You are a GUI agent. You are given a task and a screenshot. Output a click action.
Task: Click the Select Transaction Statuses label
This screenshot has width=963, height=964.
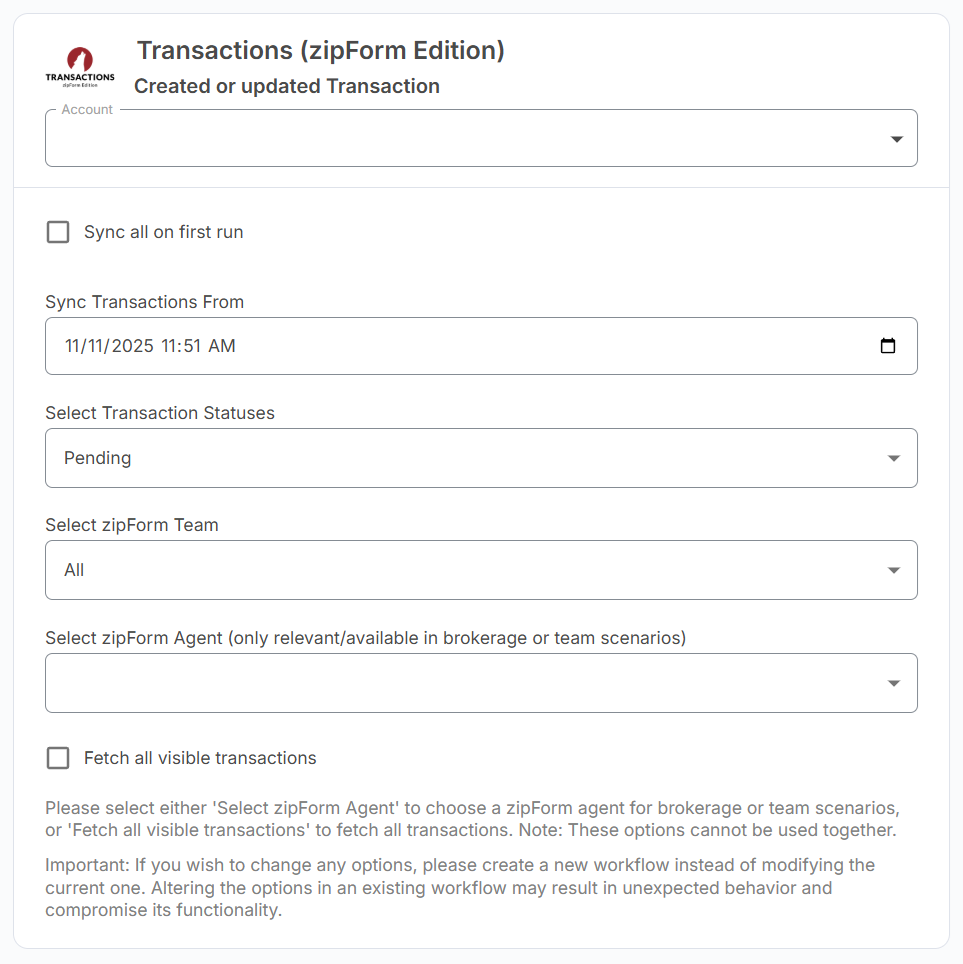(160, 412)
